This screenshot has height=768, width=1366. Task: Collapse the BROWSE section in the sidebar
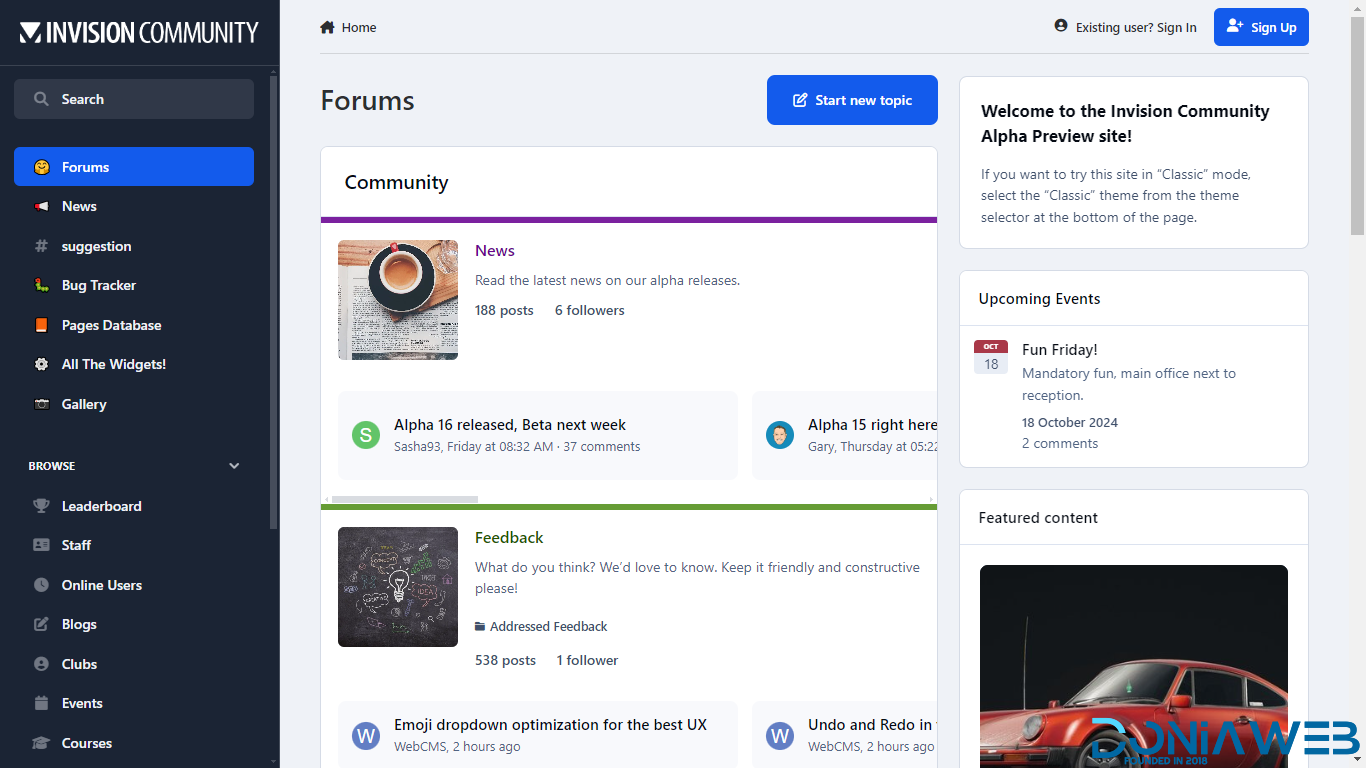(x=233, y=465)
